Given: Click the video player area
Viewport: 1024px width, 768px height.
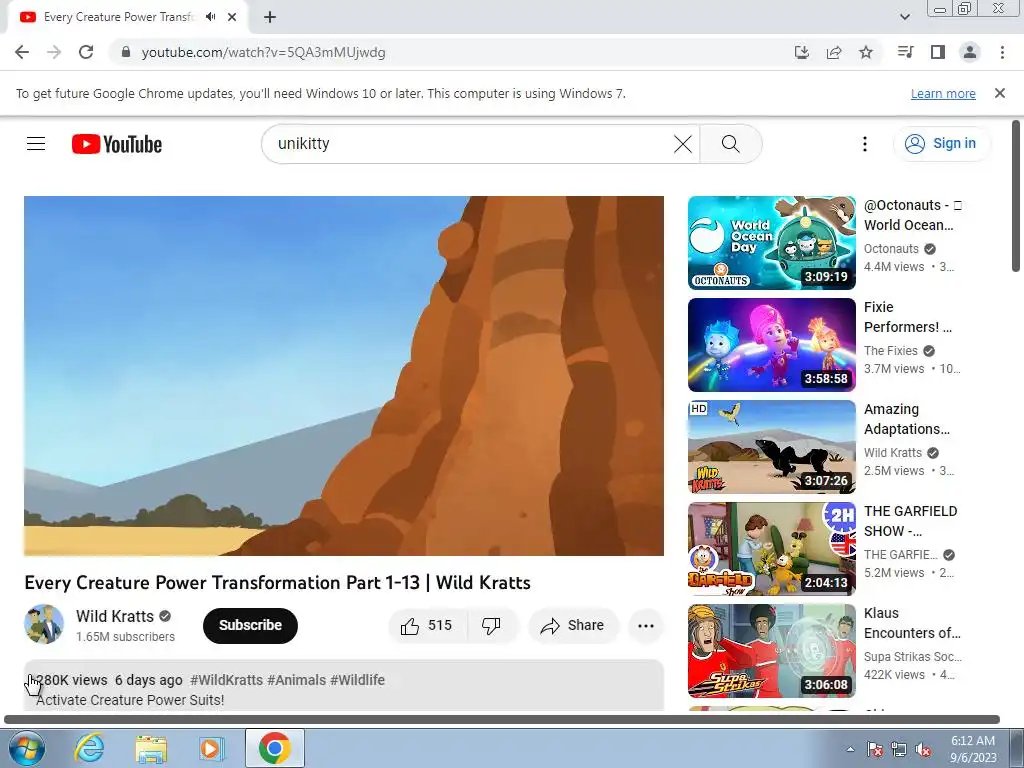Looking at the screenshot, I should tap(344, 376).
